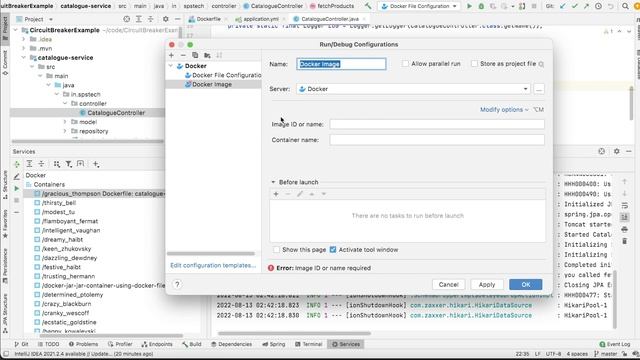Open the Event Log
The image size is (640, 360).
tap(615, 344)
